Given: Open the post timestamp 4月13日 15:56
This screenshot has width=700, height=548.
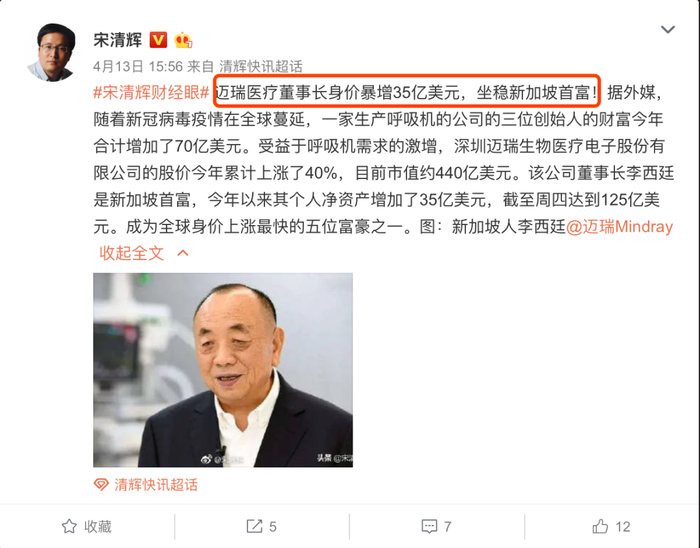Looking at the screenshot, I should pyautogui.click(x=138, y=66).
